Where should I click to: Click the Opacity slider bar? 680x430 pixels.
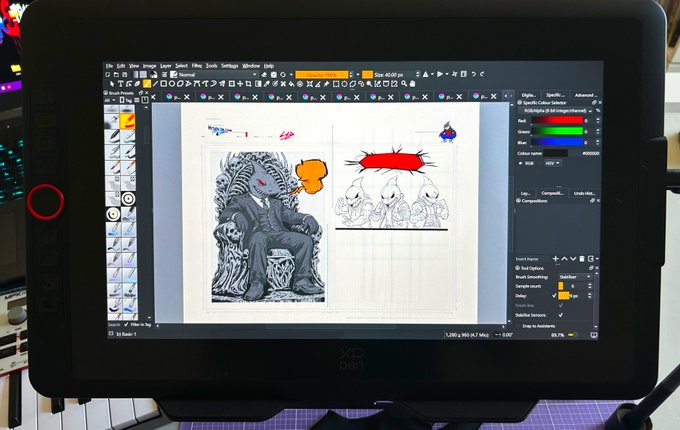tap(321, 75)
